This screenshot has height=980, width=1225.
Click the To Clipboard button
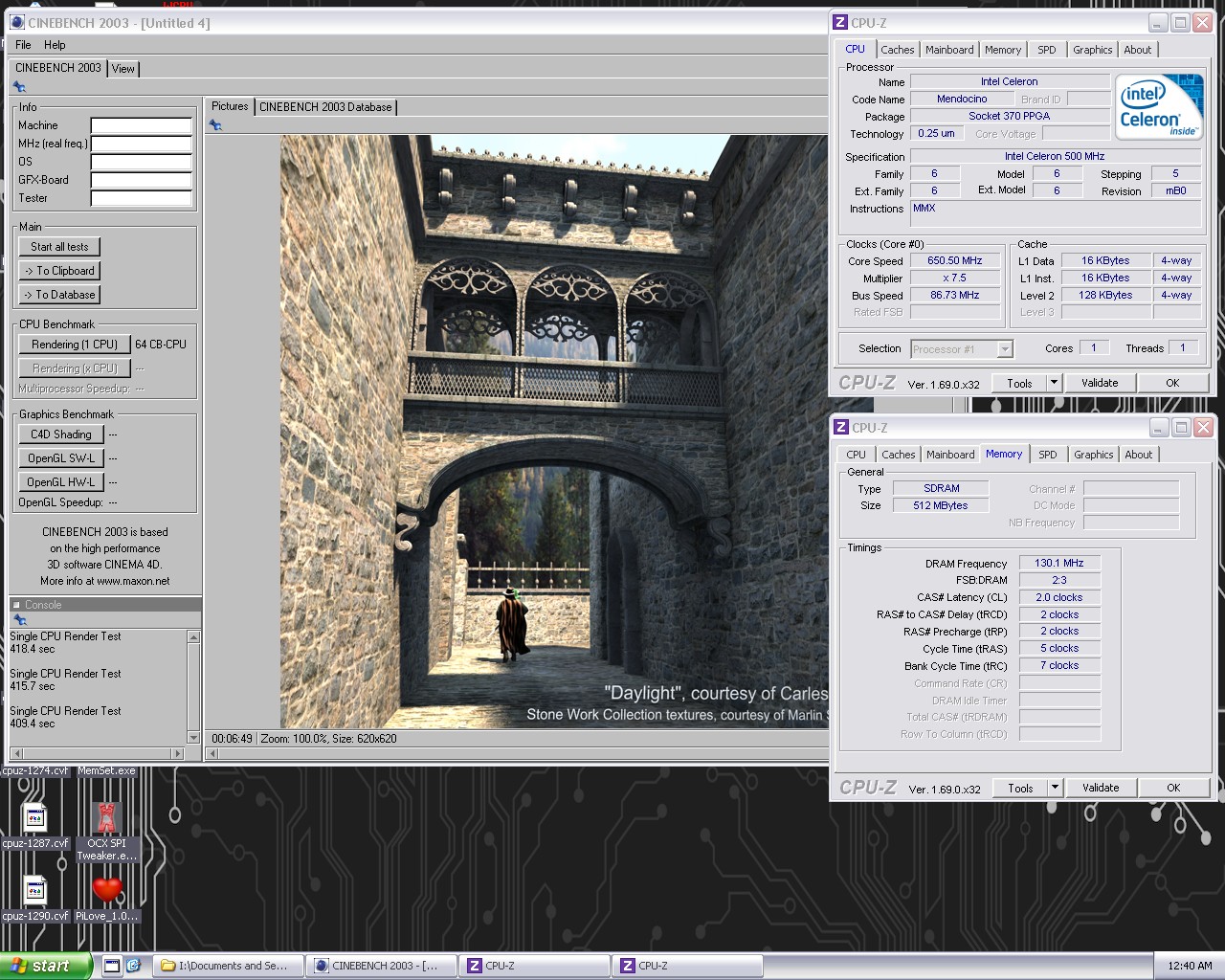pos(59,271)
